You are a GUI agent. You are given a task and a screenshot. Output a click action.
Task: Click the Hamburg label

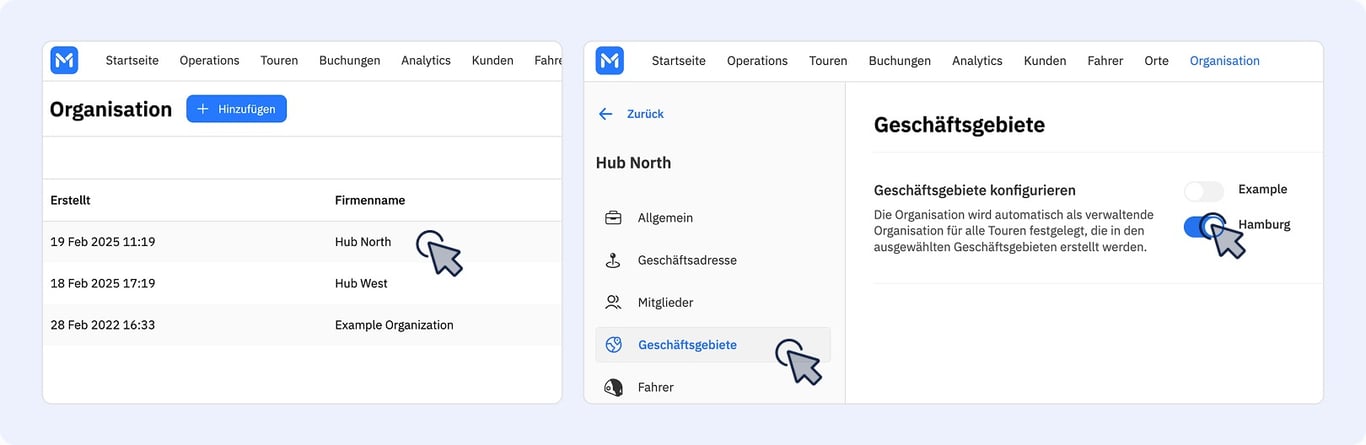click(x=1264, y=225)
